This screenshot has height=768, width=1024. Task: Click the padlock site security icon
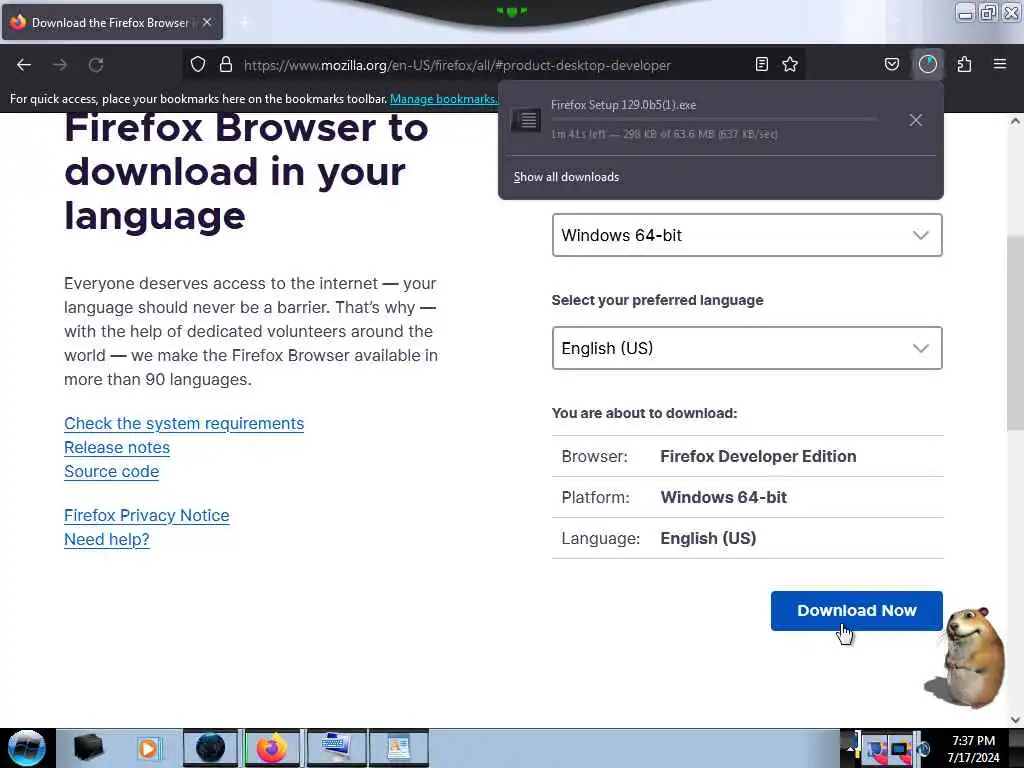[226, 65]
